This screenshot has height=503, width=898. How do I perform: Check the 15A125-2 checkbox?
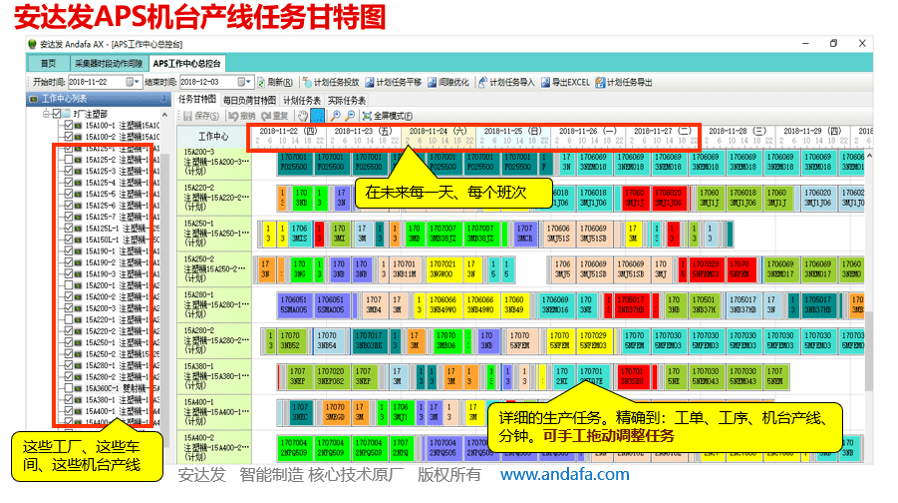(x=69, y=160)
